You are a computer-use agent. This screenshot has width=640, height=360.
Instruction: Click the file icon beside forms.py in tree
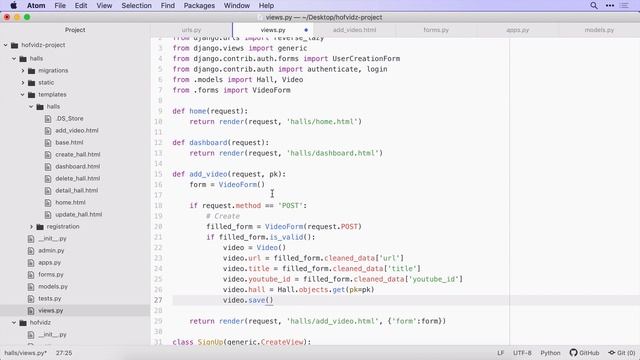point(31,275)
